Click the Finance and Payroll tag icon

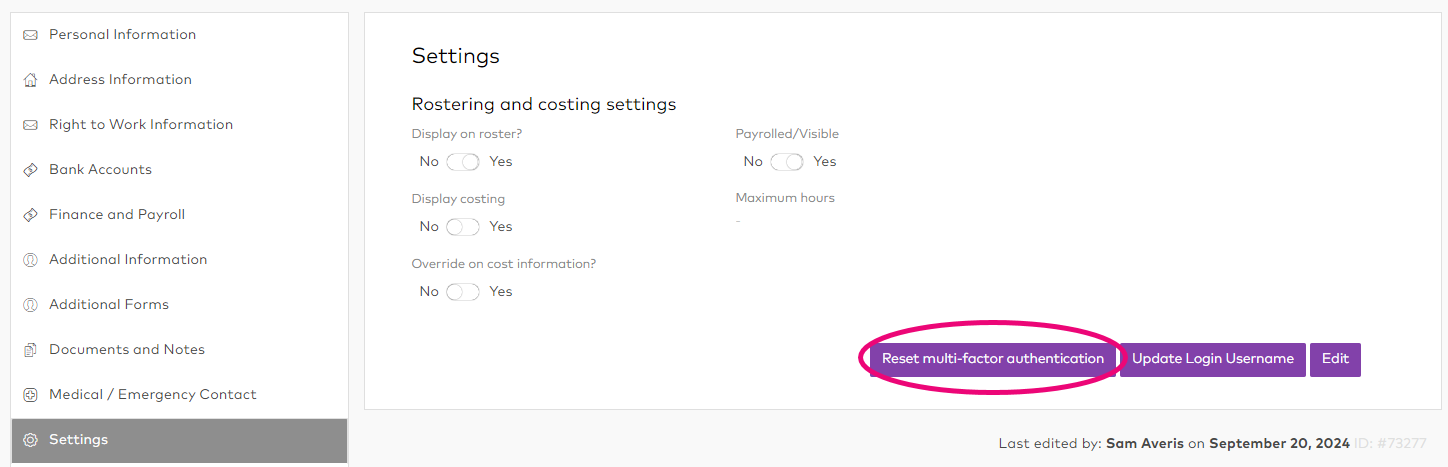30,215
